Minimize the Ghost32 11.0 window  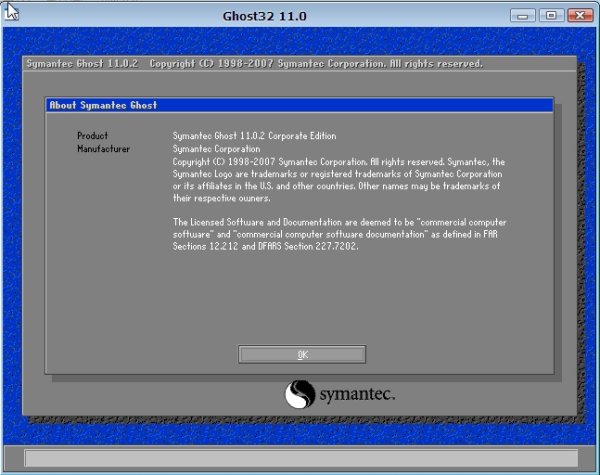tap(523, 16)
